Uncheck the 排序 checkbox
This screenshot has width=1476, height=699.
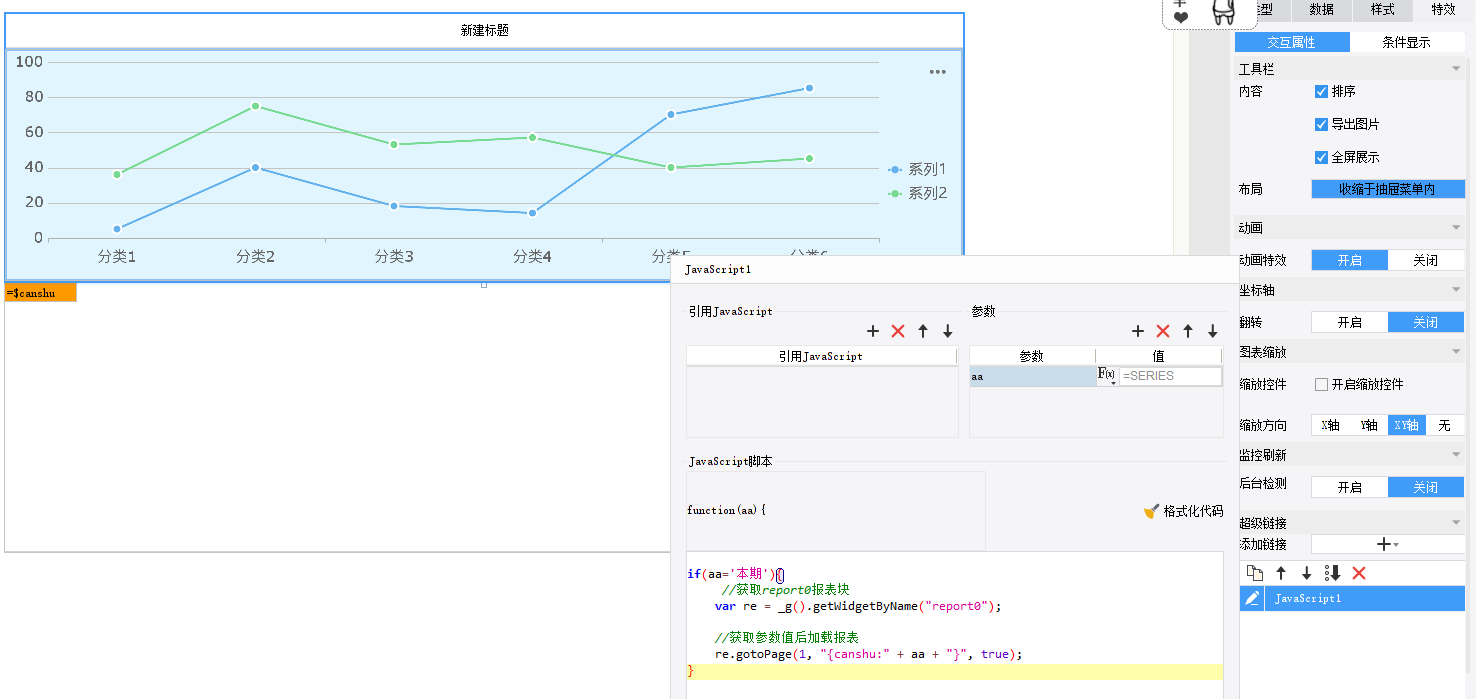coord(1321,91)
